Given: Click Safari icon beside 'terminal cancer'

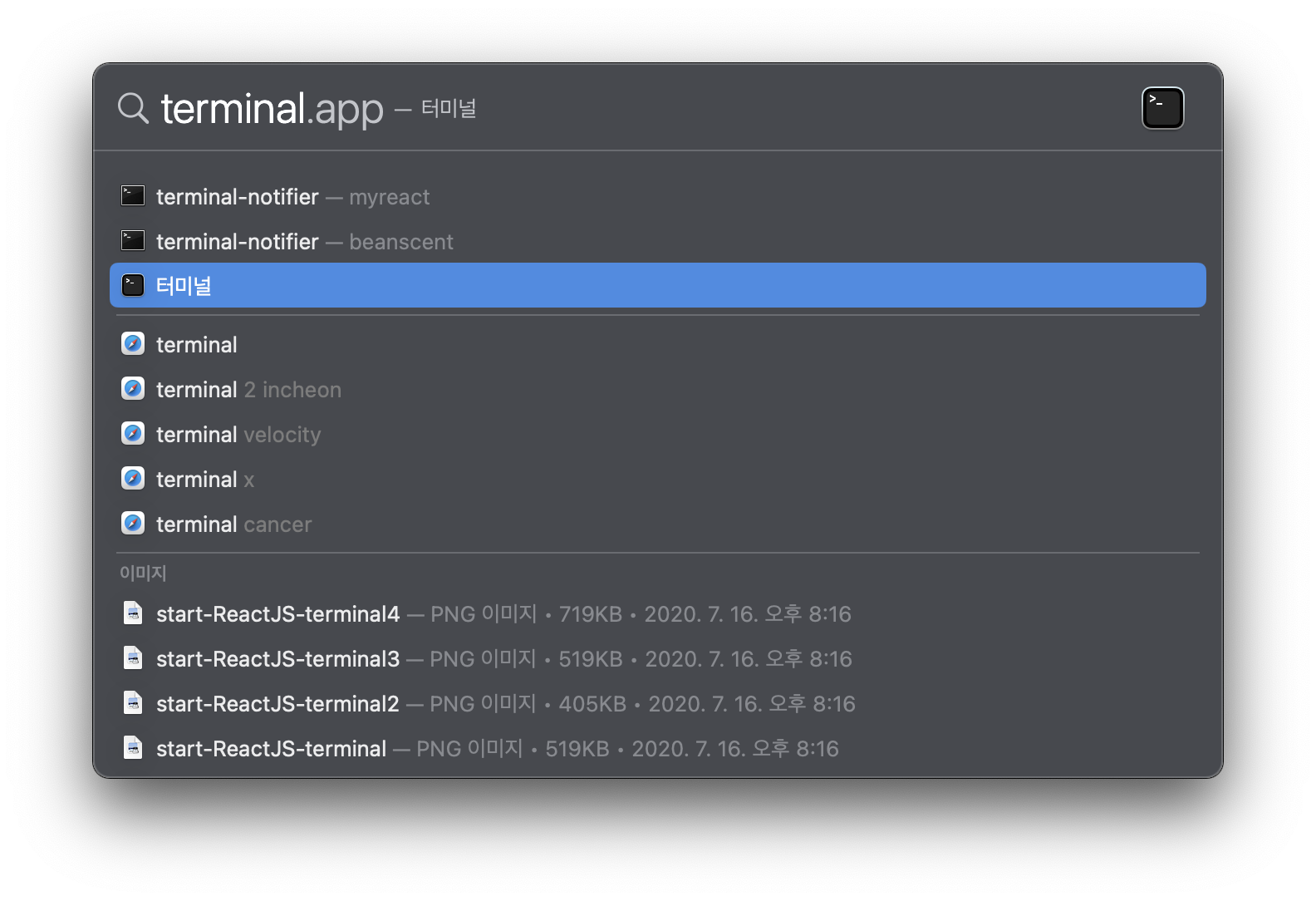Looking at the screenshot, I should click(x=133, y=524).
